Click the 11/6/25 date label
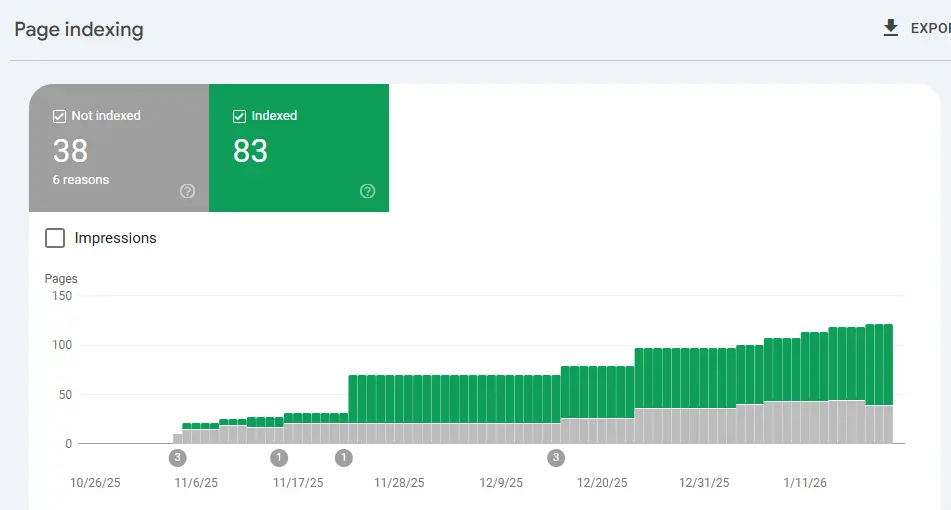 pyautogui.click(x=196, y=483)
